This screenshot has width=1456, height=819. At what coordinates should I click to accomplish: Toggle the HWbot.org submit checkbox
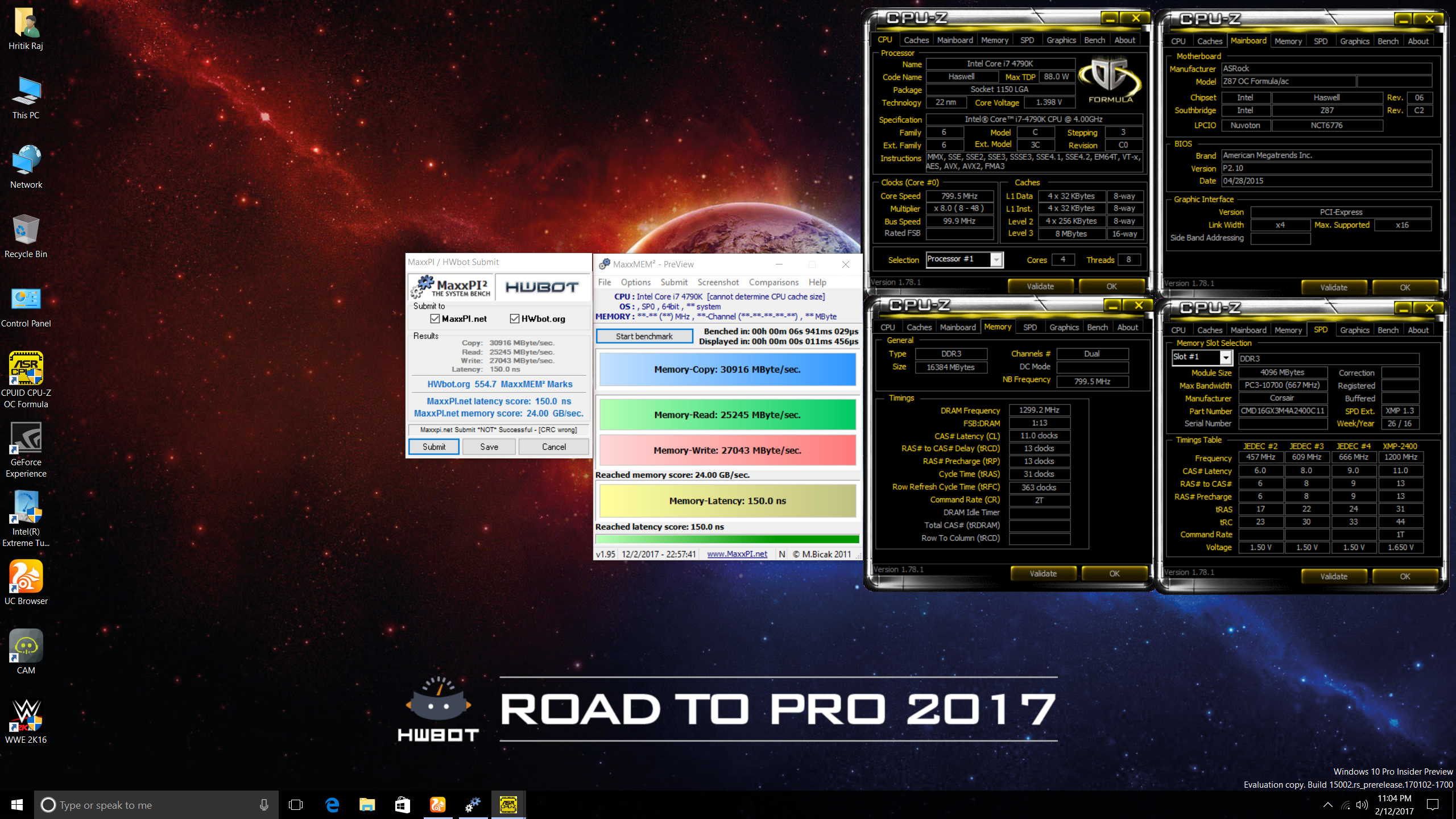click(x=515, y=318)
